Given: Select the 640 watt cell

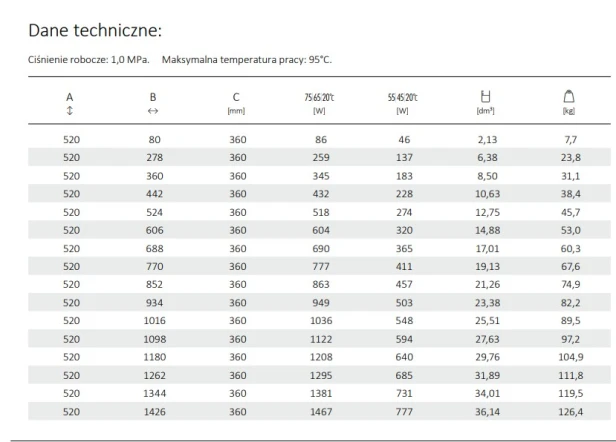Looking at the screenshot, I should (404, 357).
